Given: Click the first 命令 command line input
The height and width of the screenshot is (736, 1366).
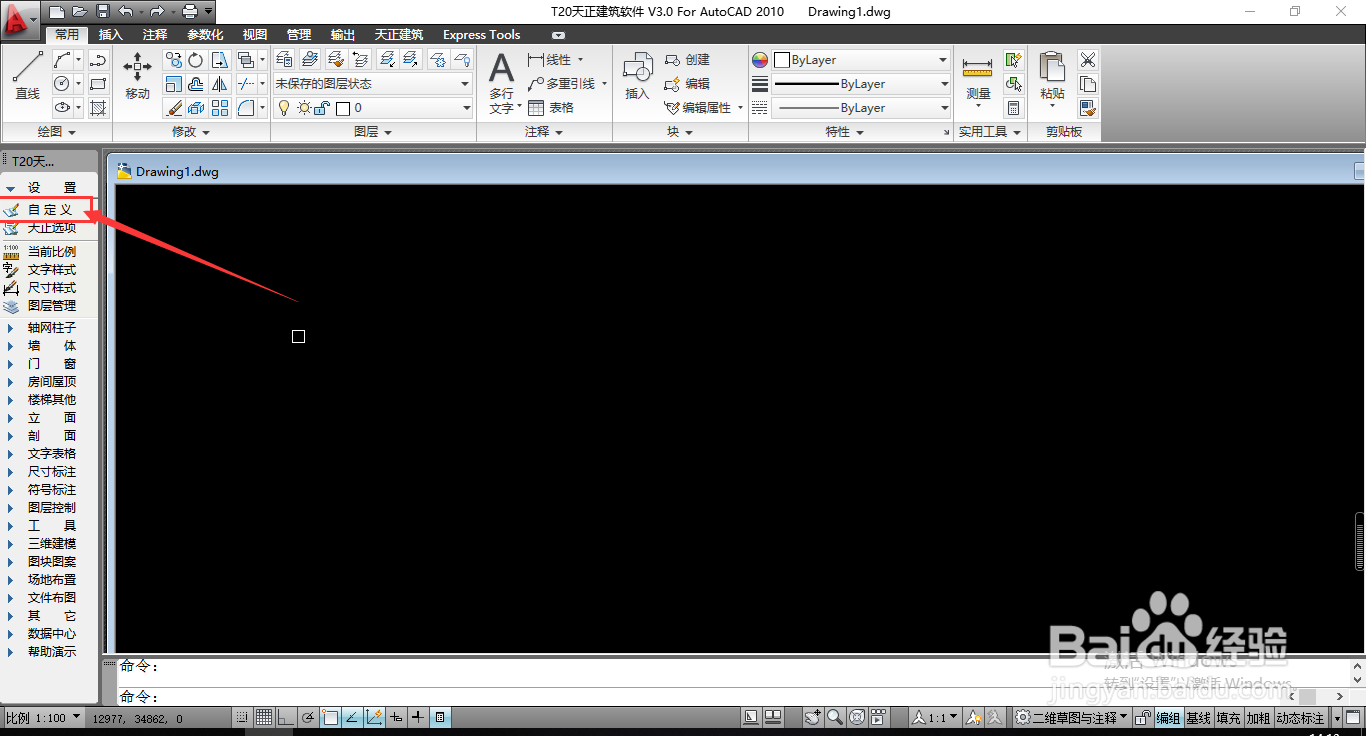Looking at the screenshot, I should 733,666.
